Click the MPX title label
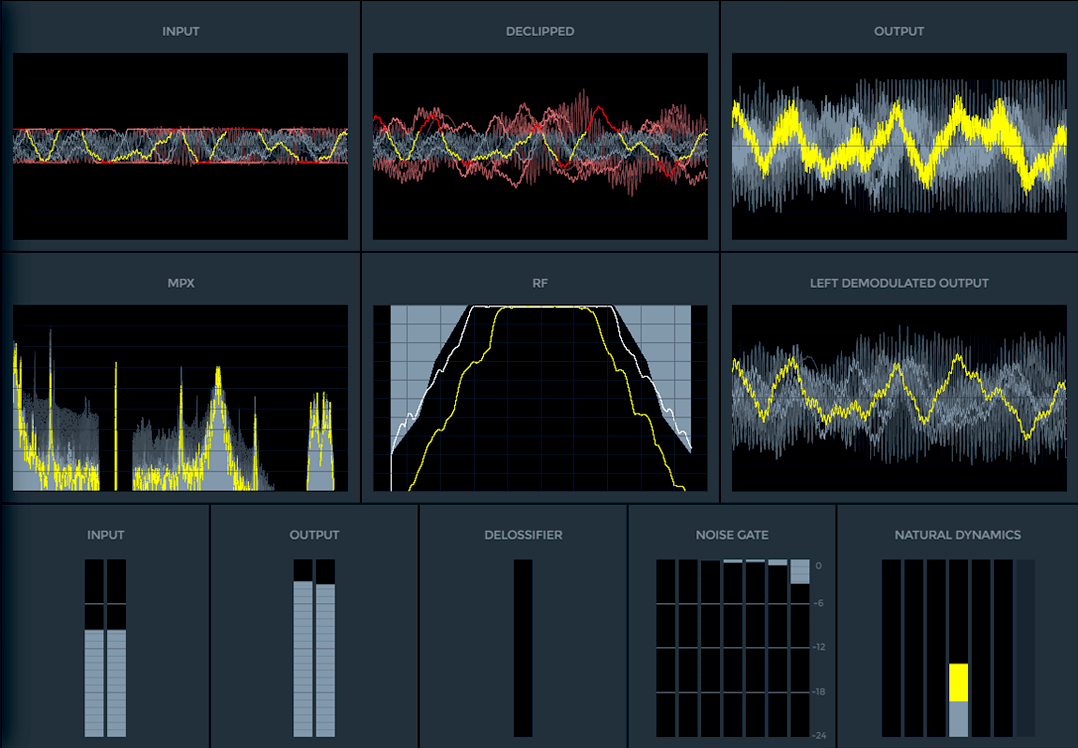The height and width of the screenshot is (748, 1078). click(x=180, y=283)
